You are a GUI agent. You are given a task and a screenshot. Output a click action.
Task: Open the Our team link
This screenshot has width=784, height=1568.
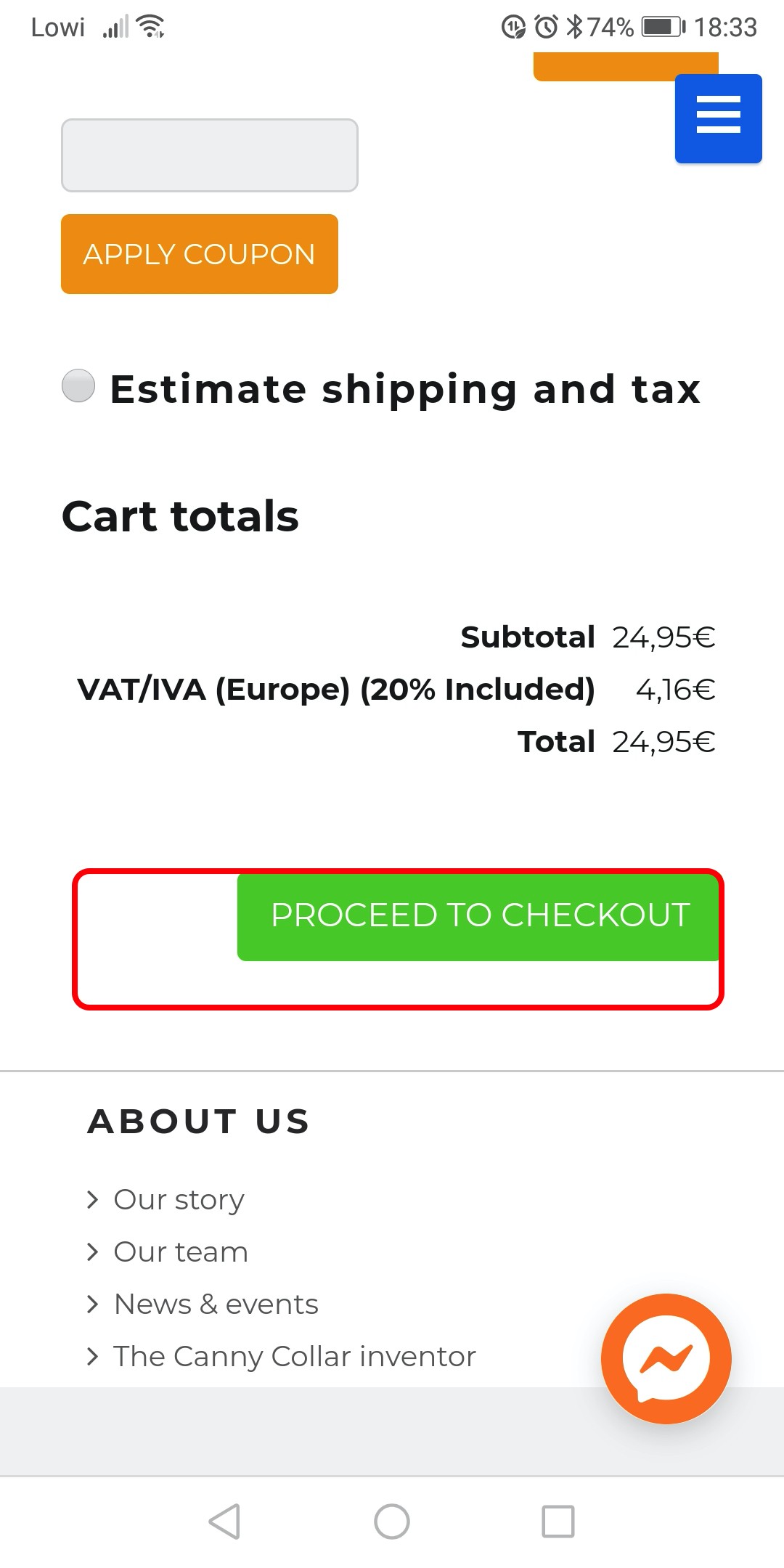pyautogui.click(x=181, y=1251)
